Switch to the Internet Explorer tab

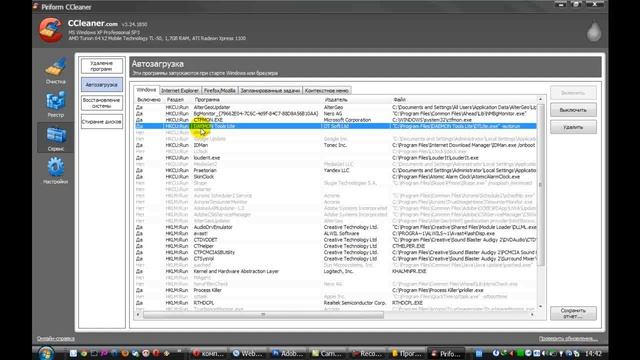[180, 91]
